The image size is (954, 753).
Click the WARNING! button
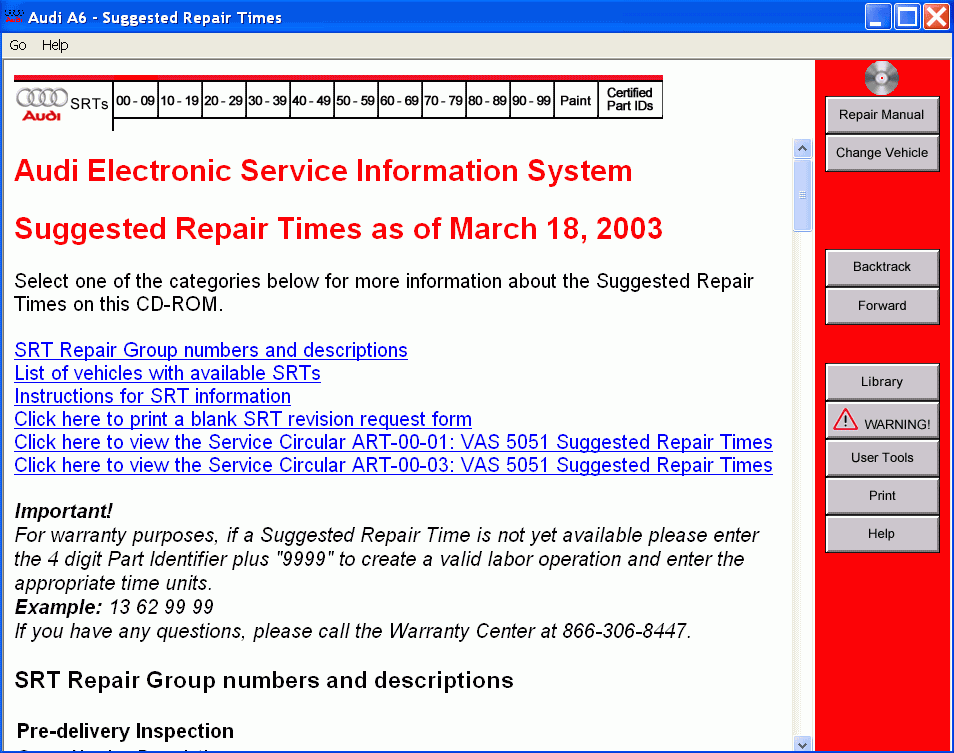[882, 420]
